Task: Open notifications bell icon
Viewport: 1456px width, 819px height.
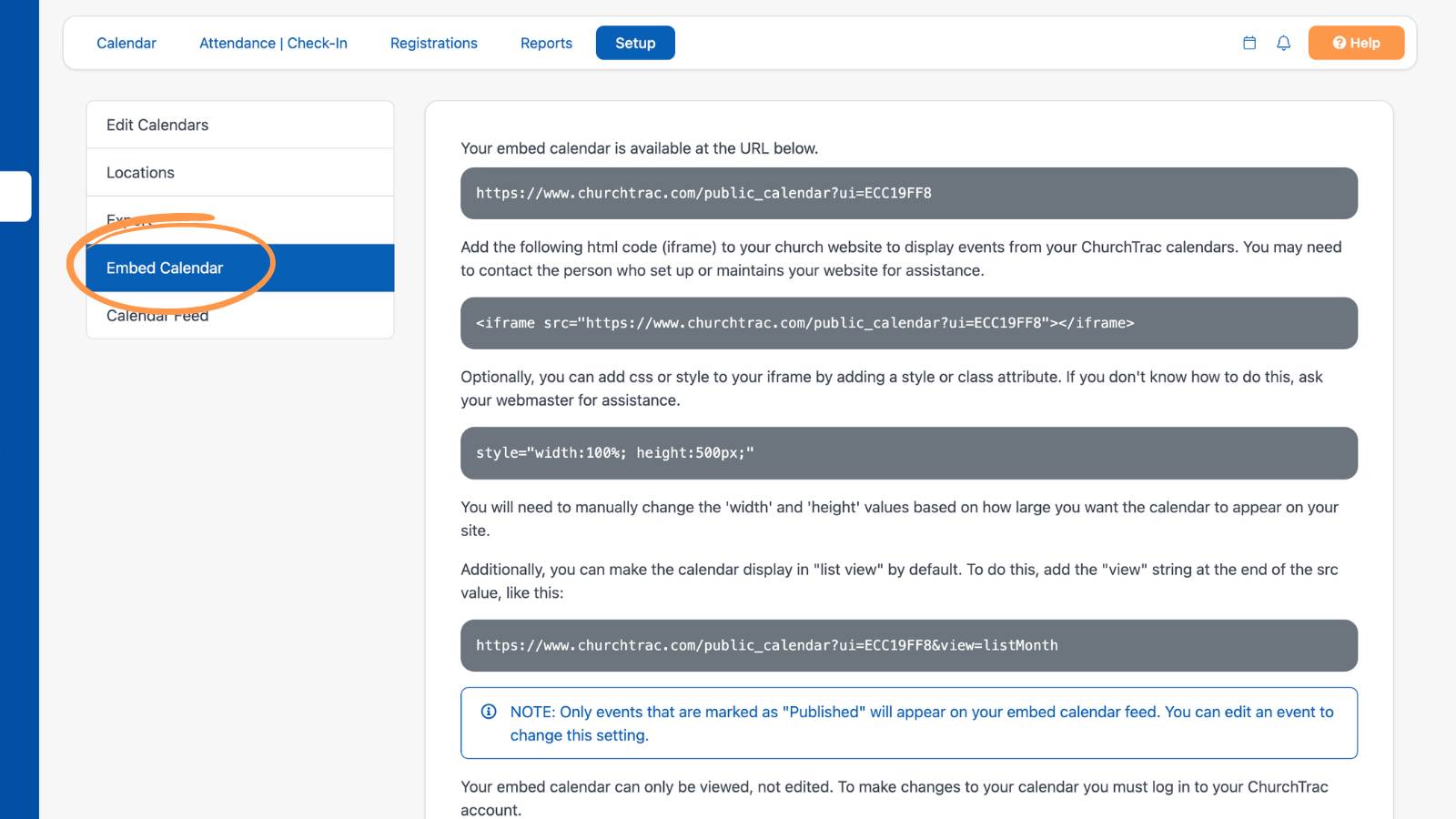Action: click(x=1283, y=43)
